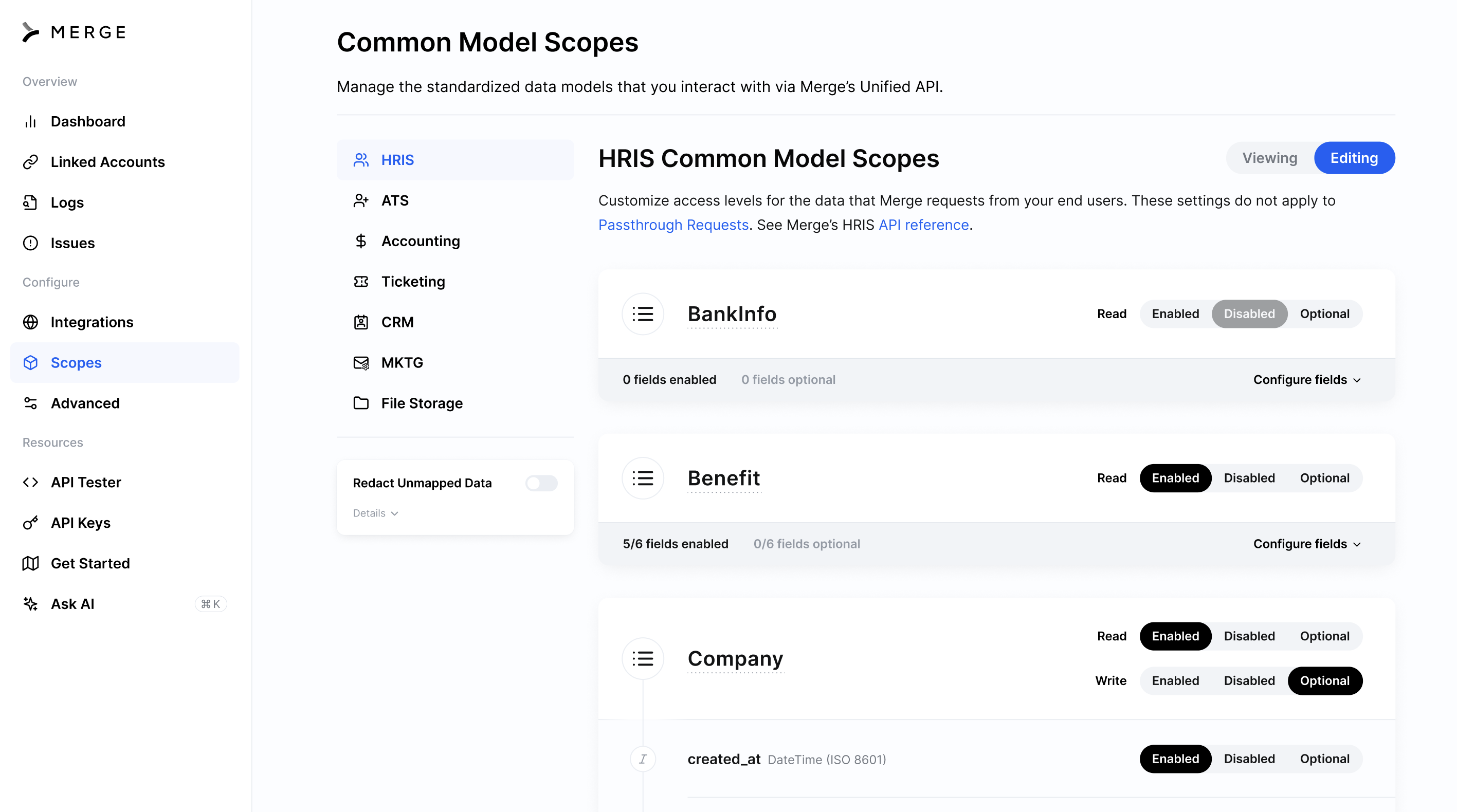The image size is (1457, 812).
Task: Select the Ticketing ticket icon
Action: [361, 282]
